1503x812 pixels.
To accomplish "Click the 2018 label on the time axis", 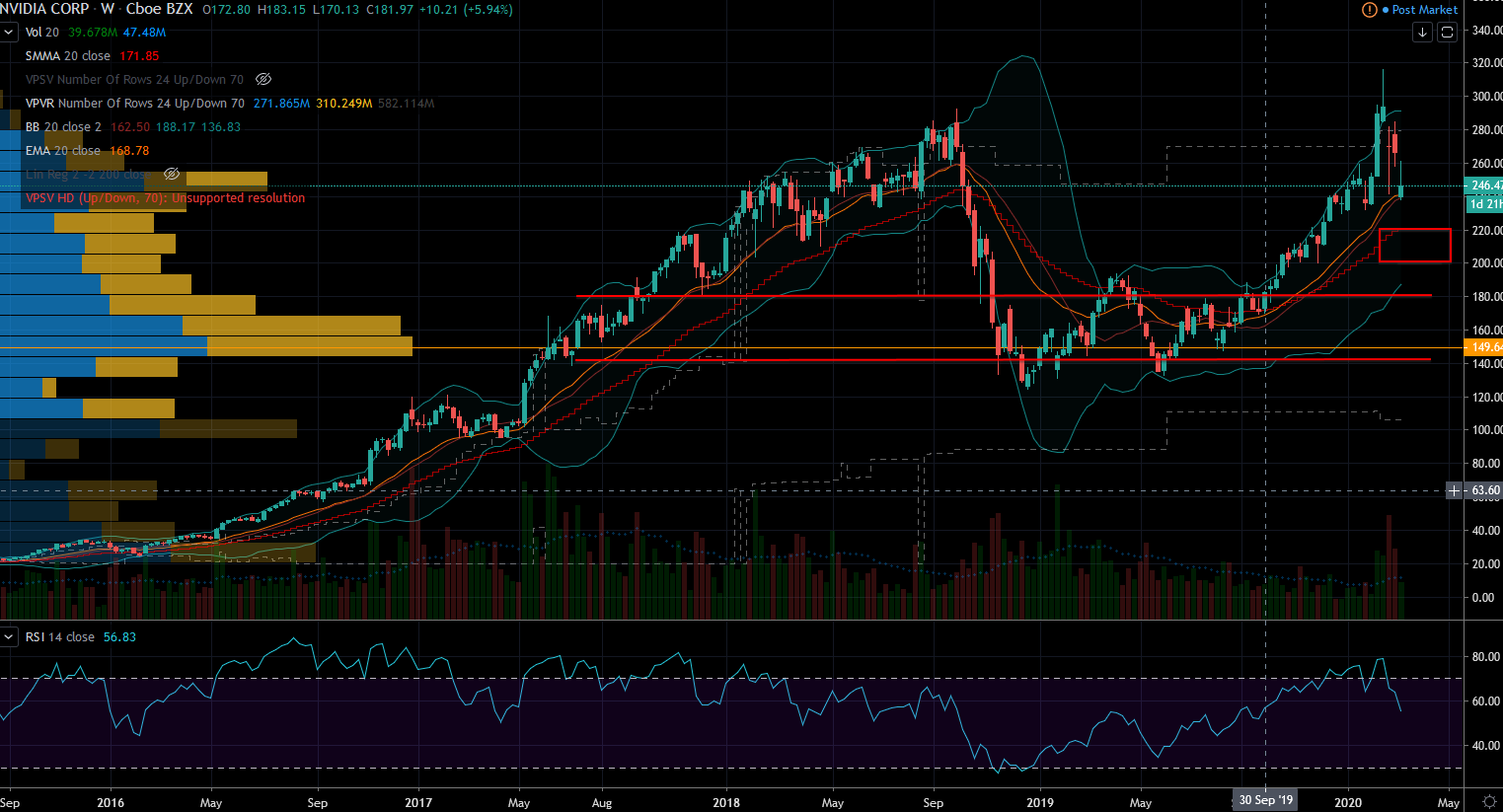I will coord(726,803).
